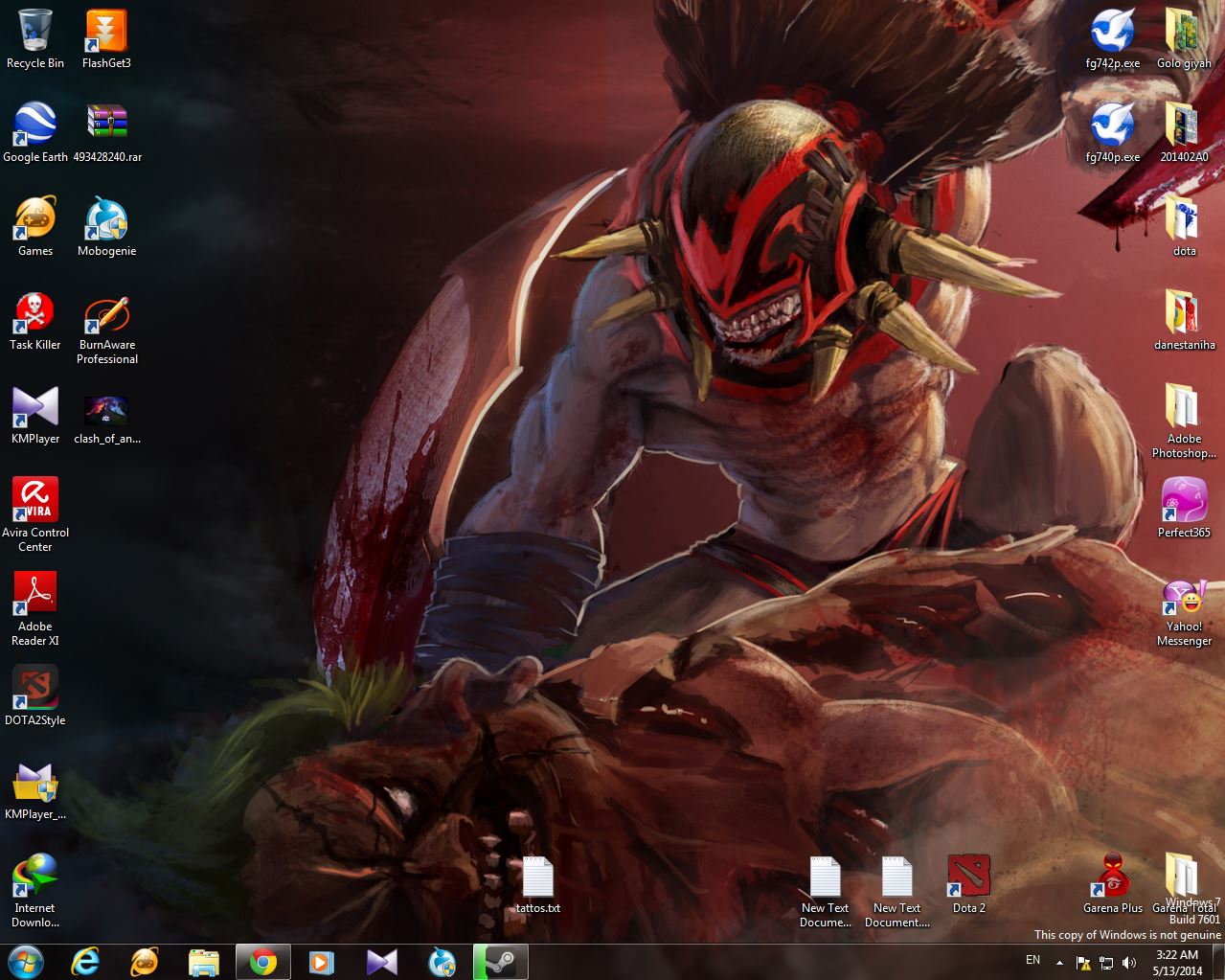Switch to Steam on the taskbar
The image size is (1225, 980).
tap(501, 962)
